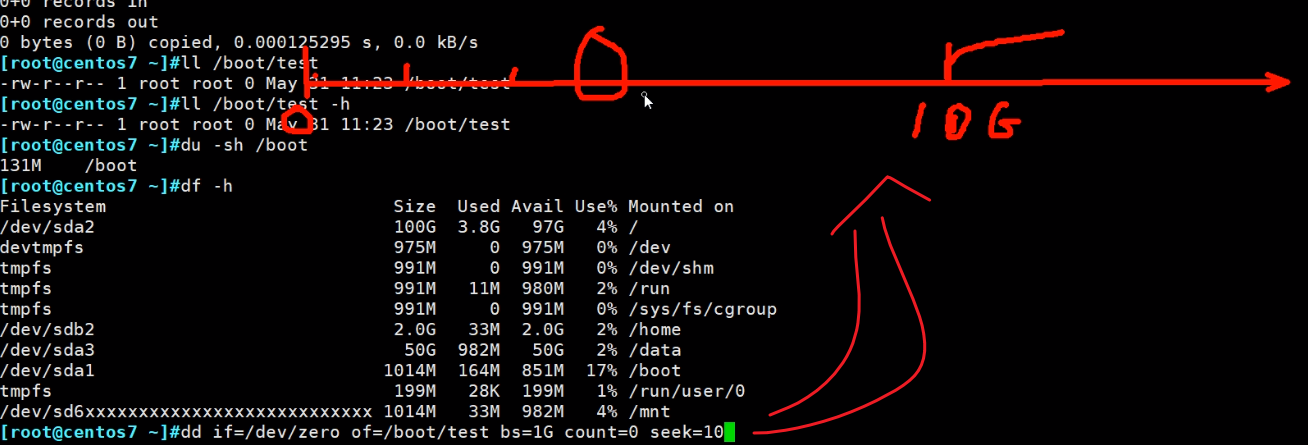Click the Use% column header
Image resolution: width=1308 pixels, height=445 pixels.
tap(595, 206)
